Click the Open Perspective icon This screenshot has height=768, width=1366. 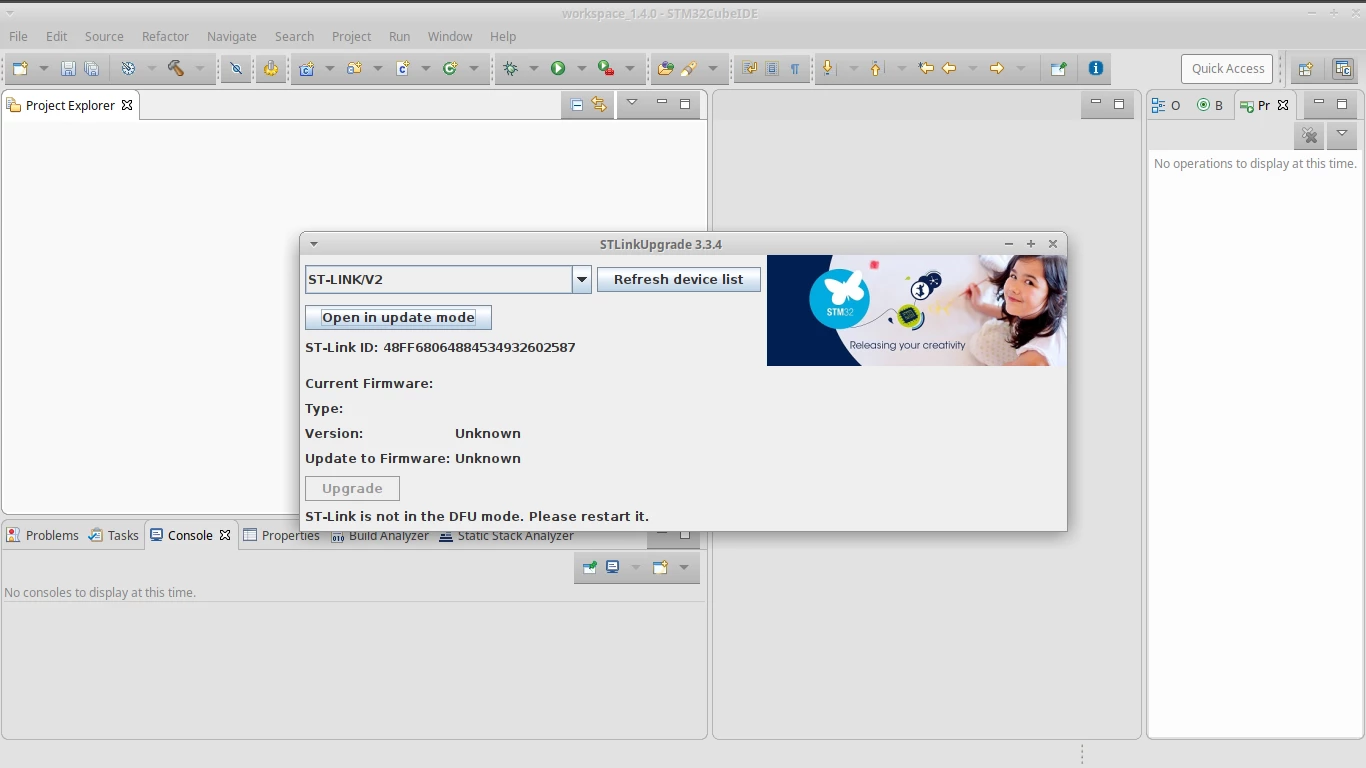(x=1305, y=69)
